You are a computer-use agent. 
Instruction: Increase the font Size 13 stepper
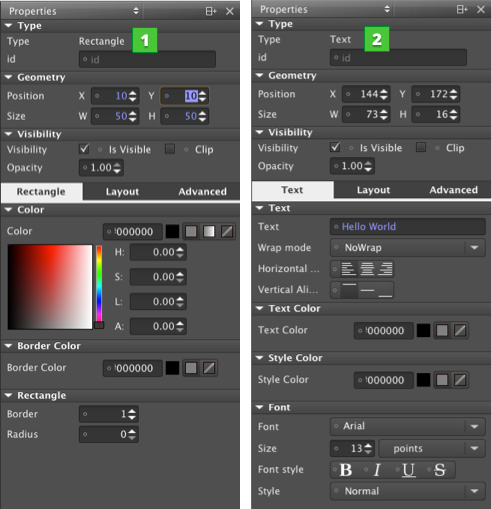[x=368, y=445]
